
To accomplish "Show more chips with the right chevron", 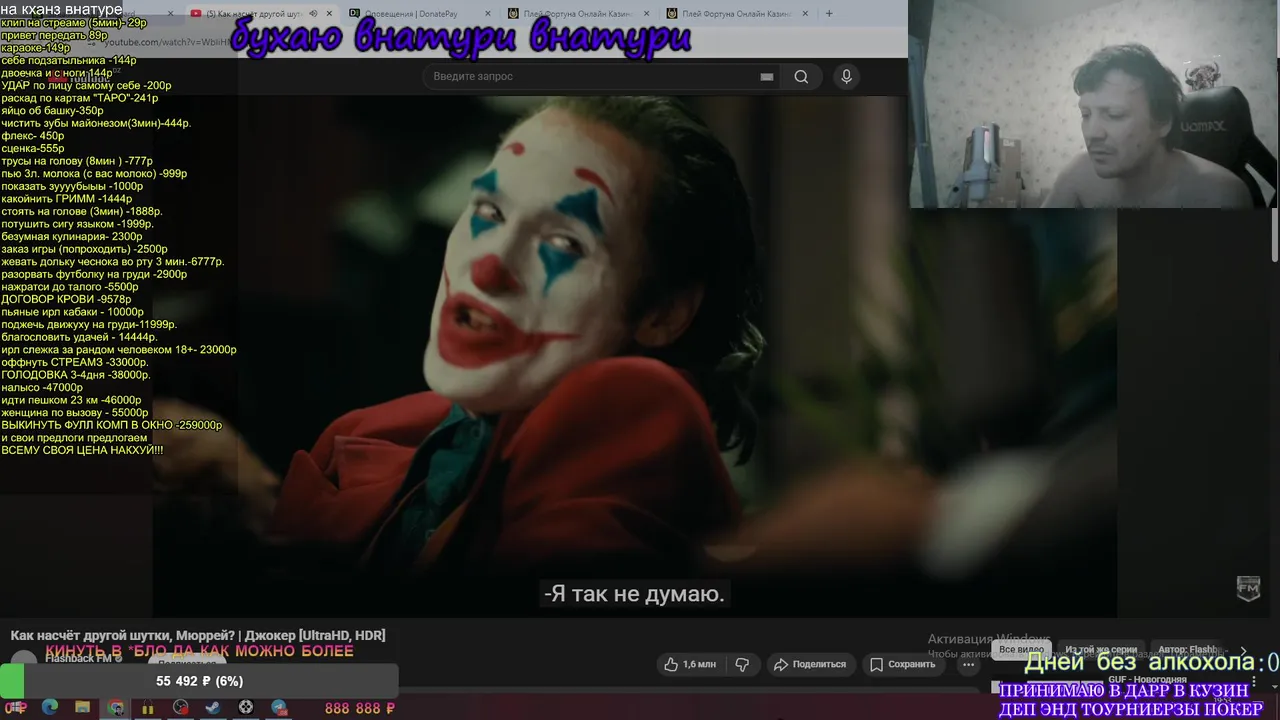I will 1243,650.
